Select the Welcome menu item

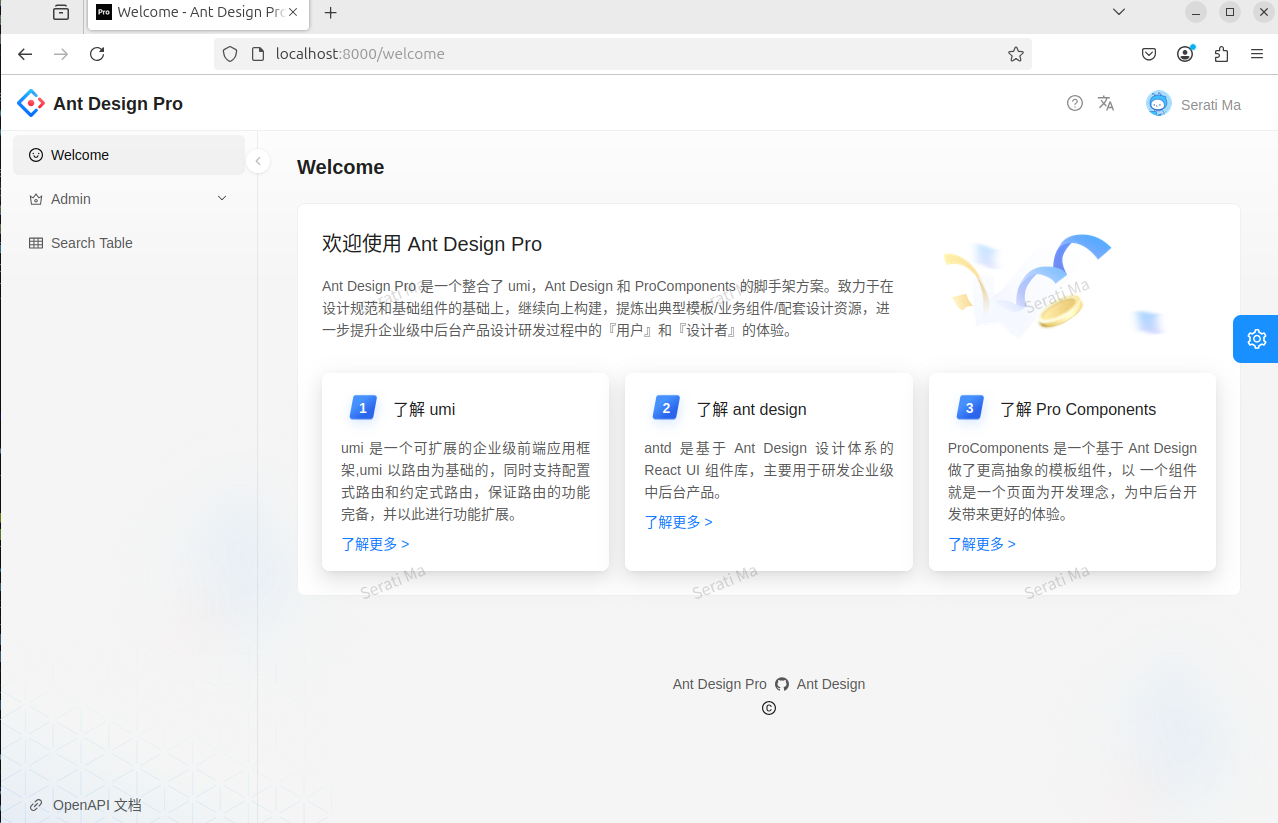click(x=129, y=155)
